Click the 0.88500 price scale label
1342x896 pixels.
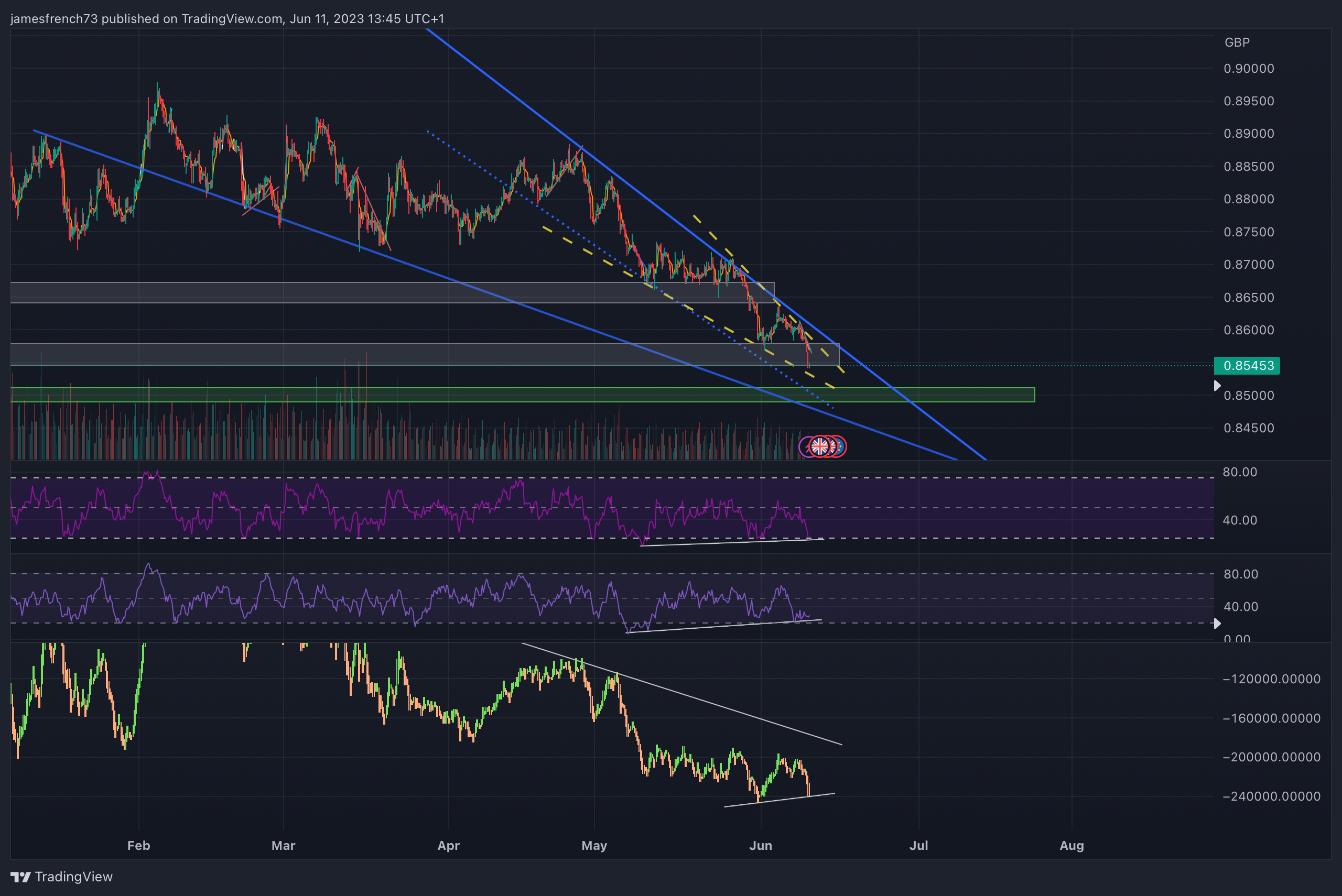1249,167
